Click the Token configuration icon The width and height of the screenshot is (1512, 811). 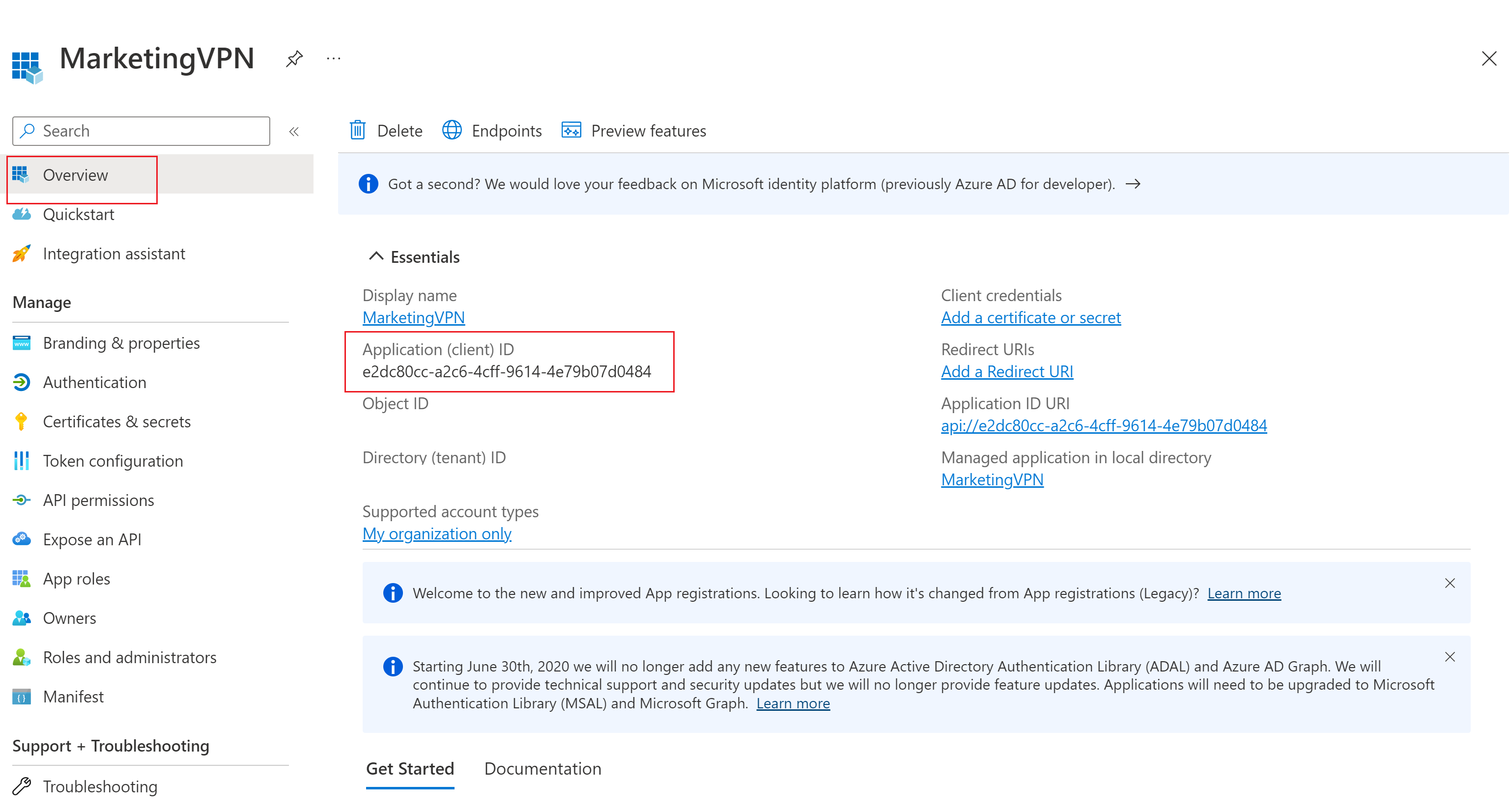[21, 461]
